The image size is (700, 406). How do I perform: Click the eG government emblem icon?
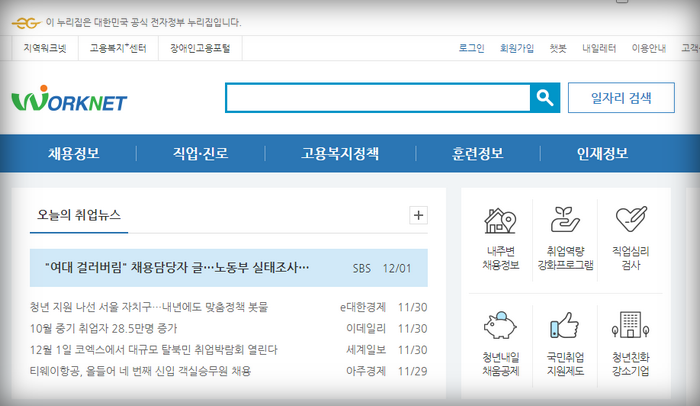pos(26,22)
